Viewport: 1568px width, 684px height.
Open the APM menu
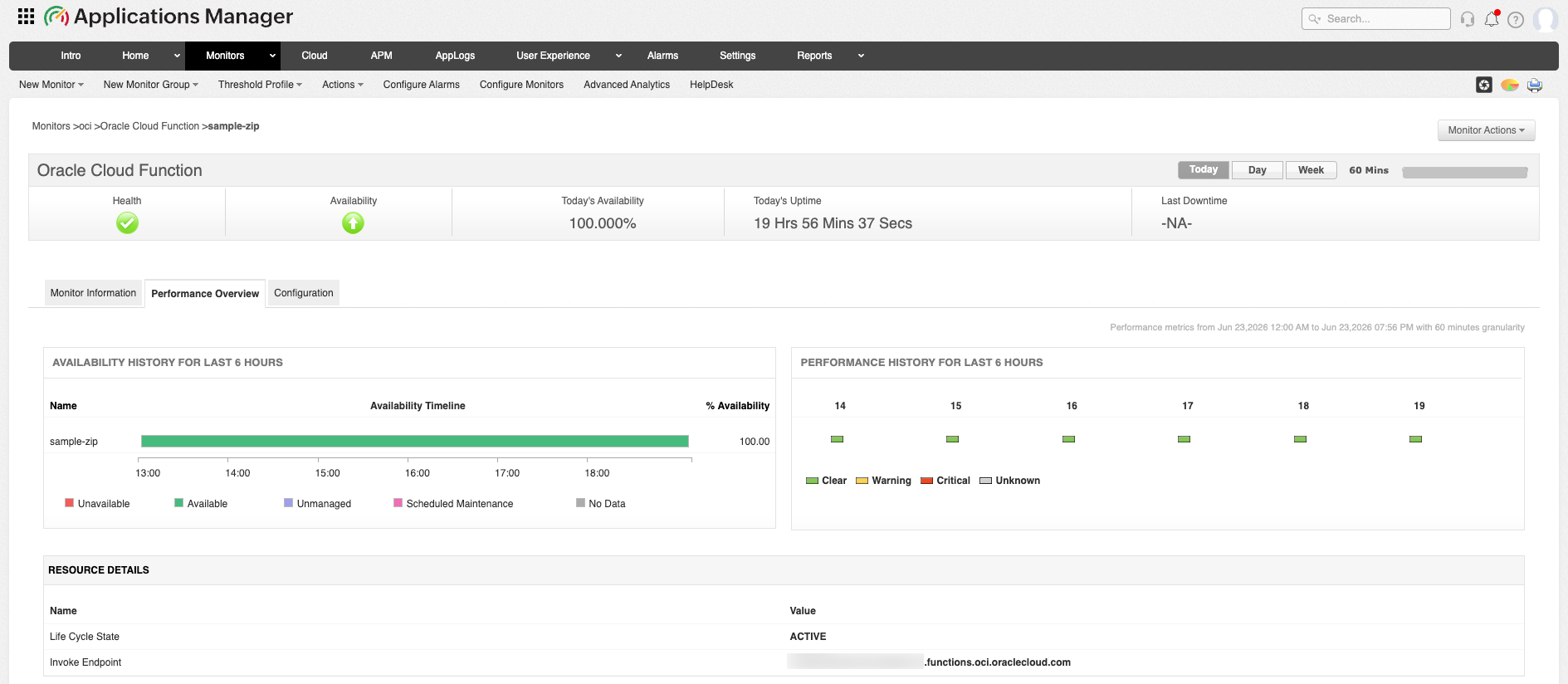[381, 56]
